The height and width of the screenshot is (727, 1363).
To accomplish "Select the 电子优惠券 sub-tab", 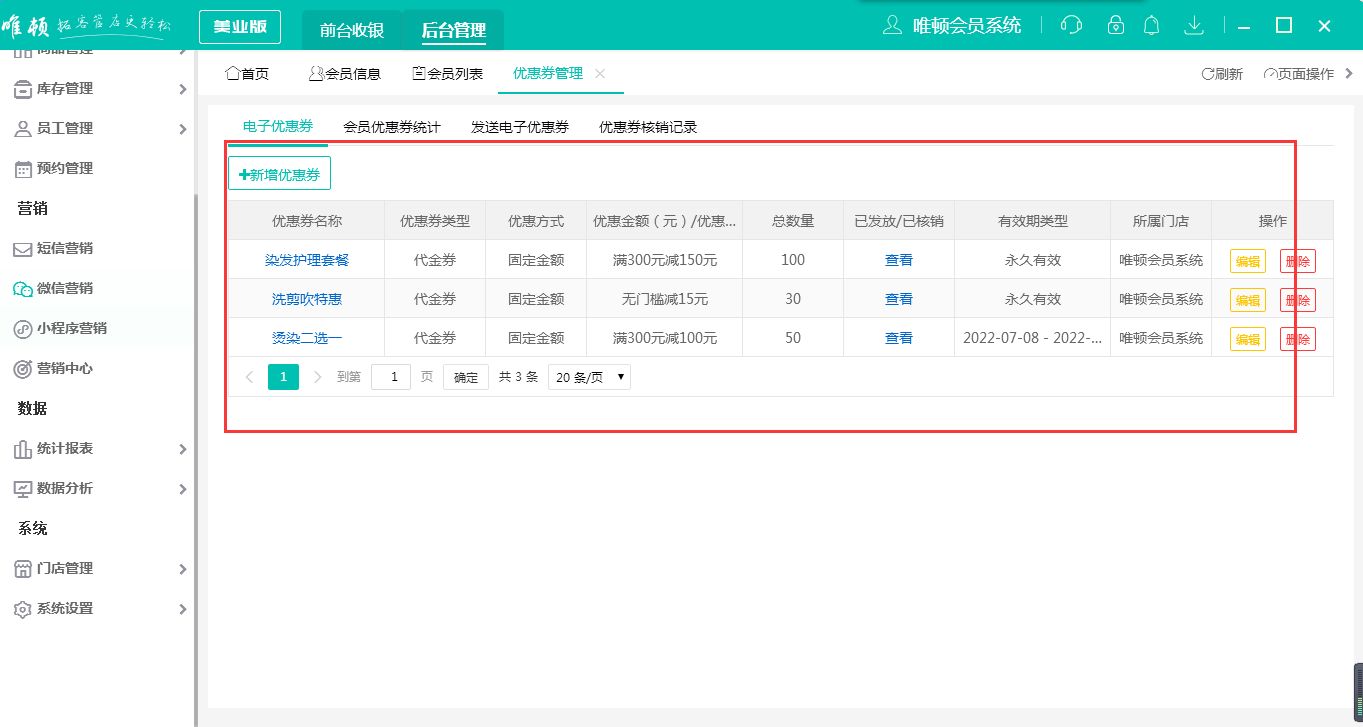I will pyautogui.click(x=278, y=126).
